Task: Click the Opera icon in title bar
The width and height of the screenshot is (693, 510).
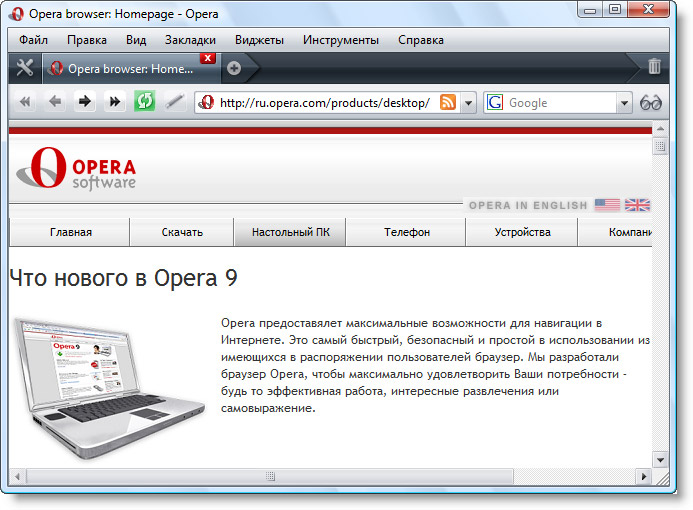Action: coord(17,14)
